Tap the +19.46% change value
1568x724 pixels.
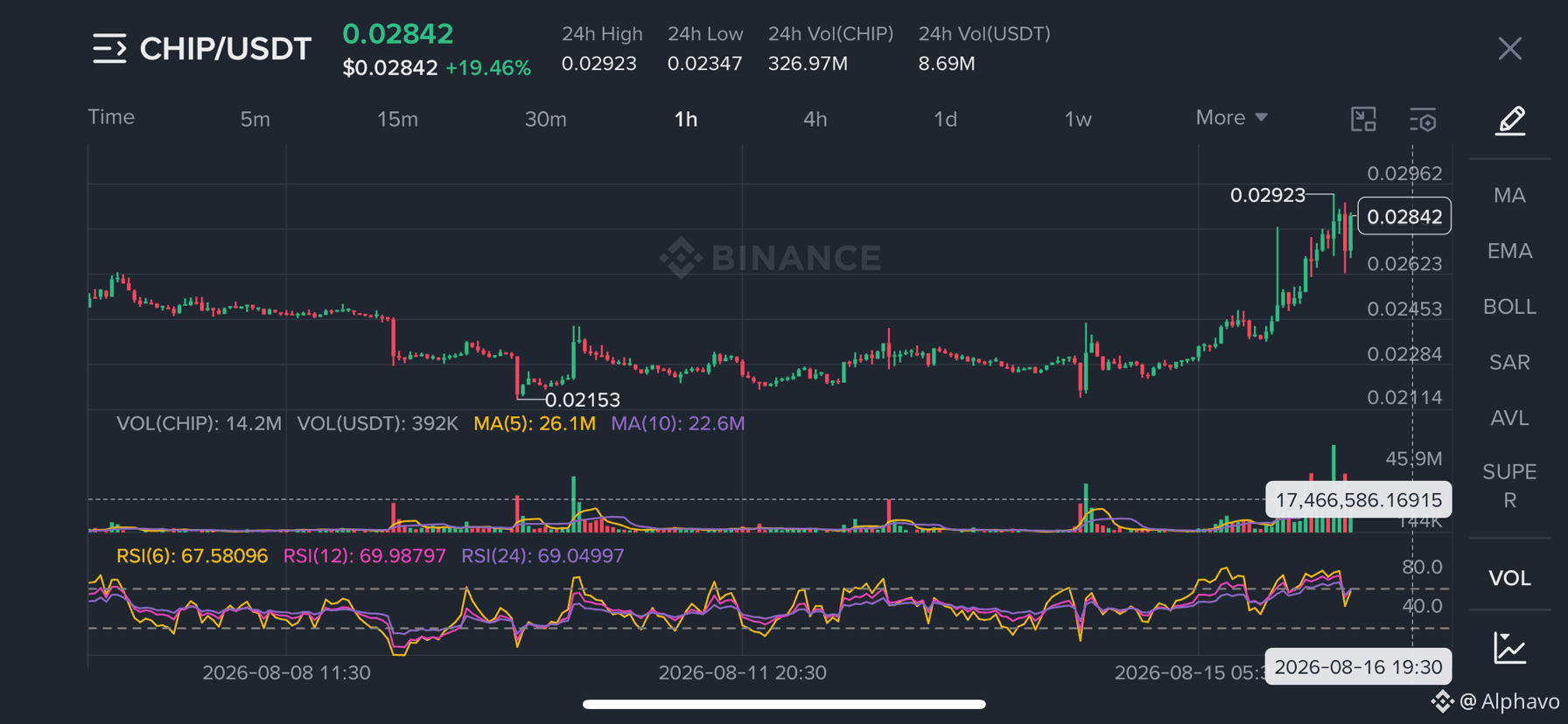click(488, 68)
